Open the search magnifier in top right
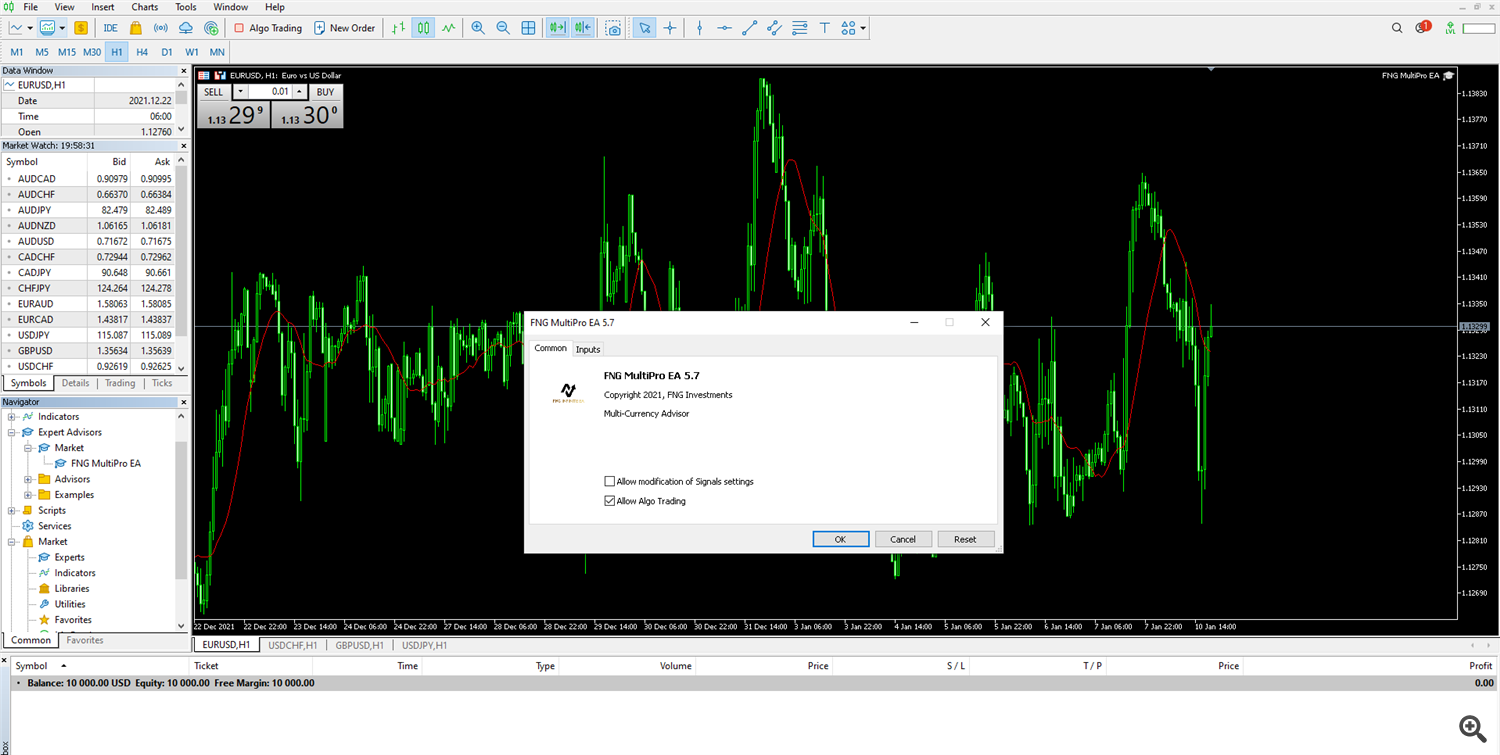 pos(1397,28)
